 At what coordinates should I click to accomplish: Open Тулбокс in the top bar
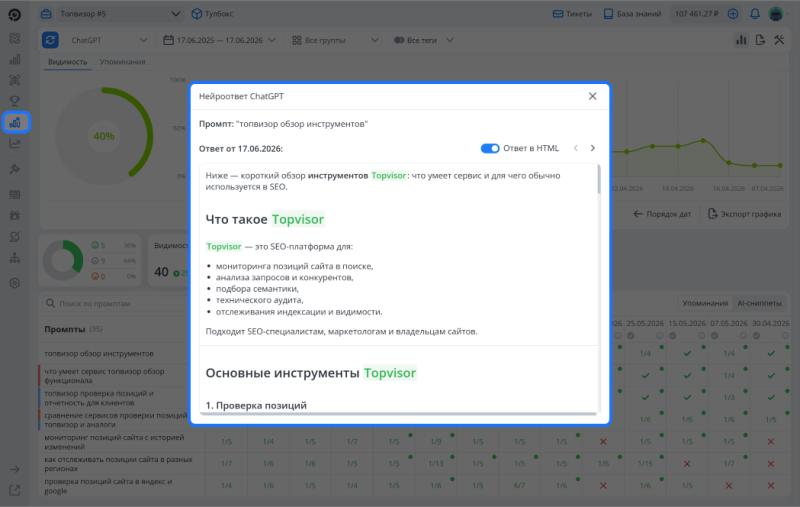tap(213, 14)
